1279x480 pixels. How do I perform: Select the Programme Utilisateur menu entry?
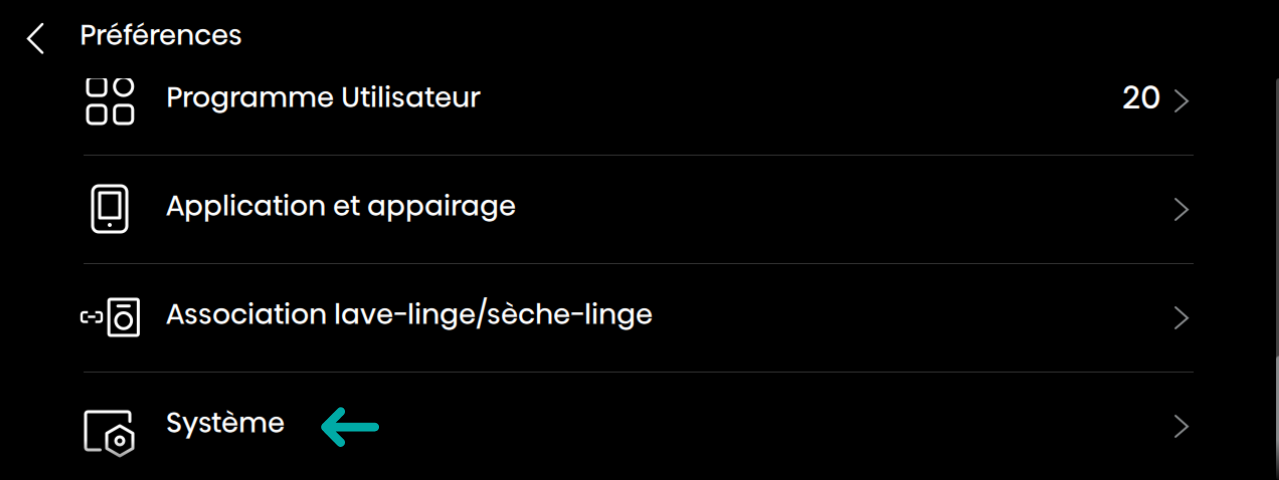323,98
